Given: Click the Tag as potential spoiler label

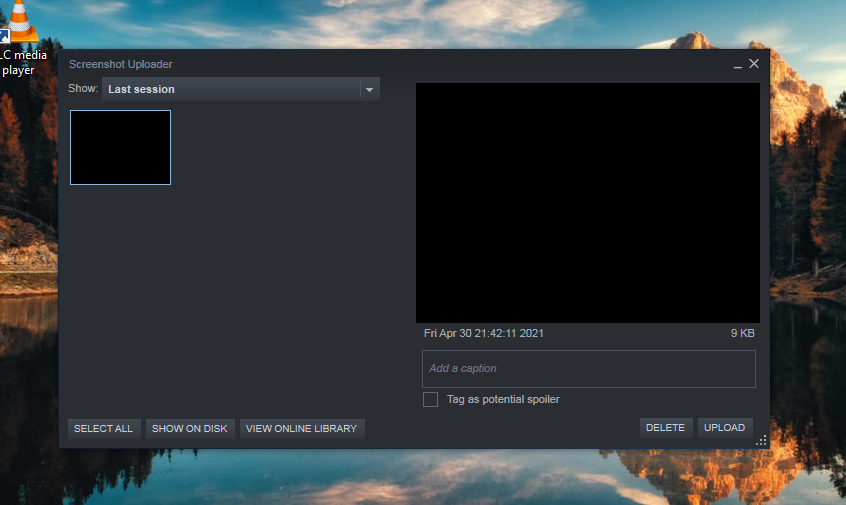Looking at the screenshot, I should pos(503,400).
